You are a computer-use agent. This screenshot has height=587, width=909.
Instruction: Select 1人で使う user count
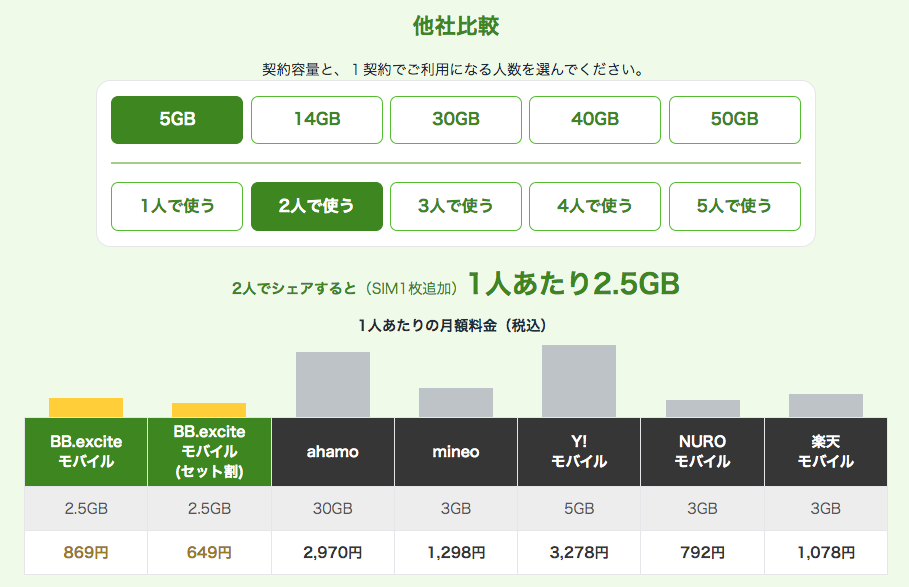pos(177,206)
